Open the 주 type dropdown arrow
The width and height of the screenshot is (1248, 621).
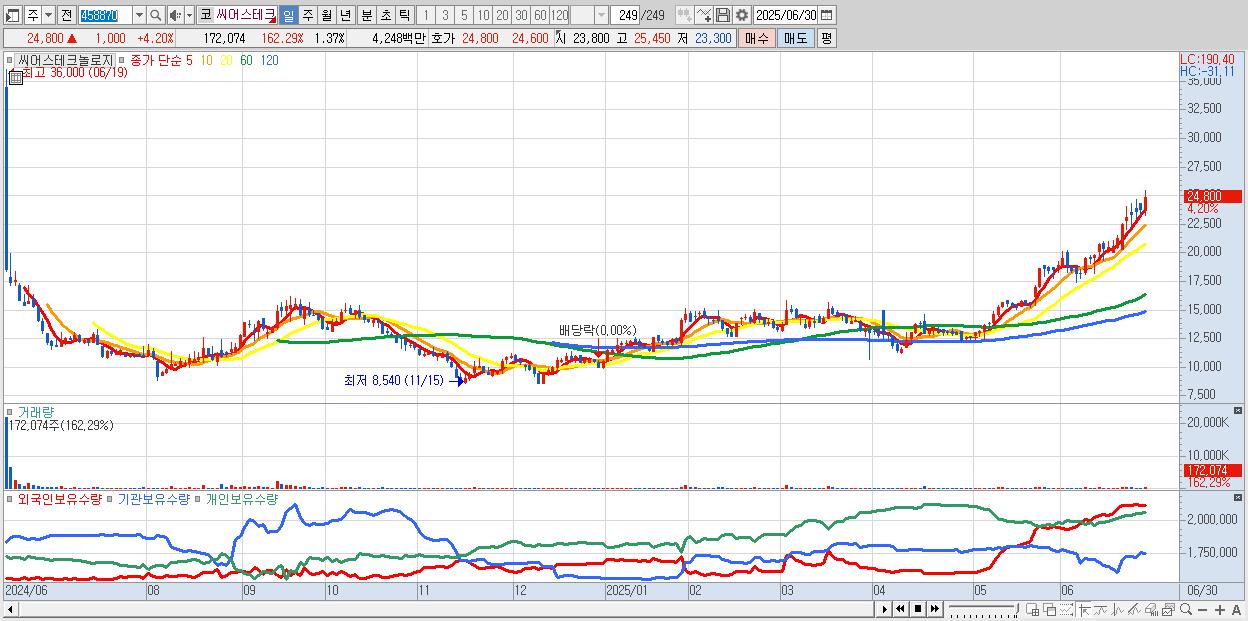tap(48, 15)
